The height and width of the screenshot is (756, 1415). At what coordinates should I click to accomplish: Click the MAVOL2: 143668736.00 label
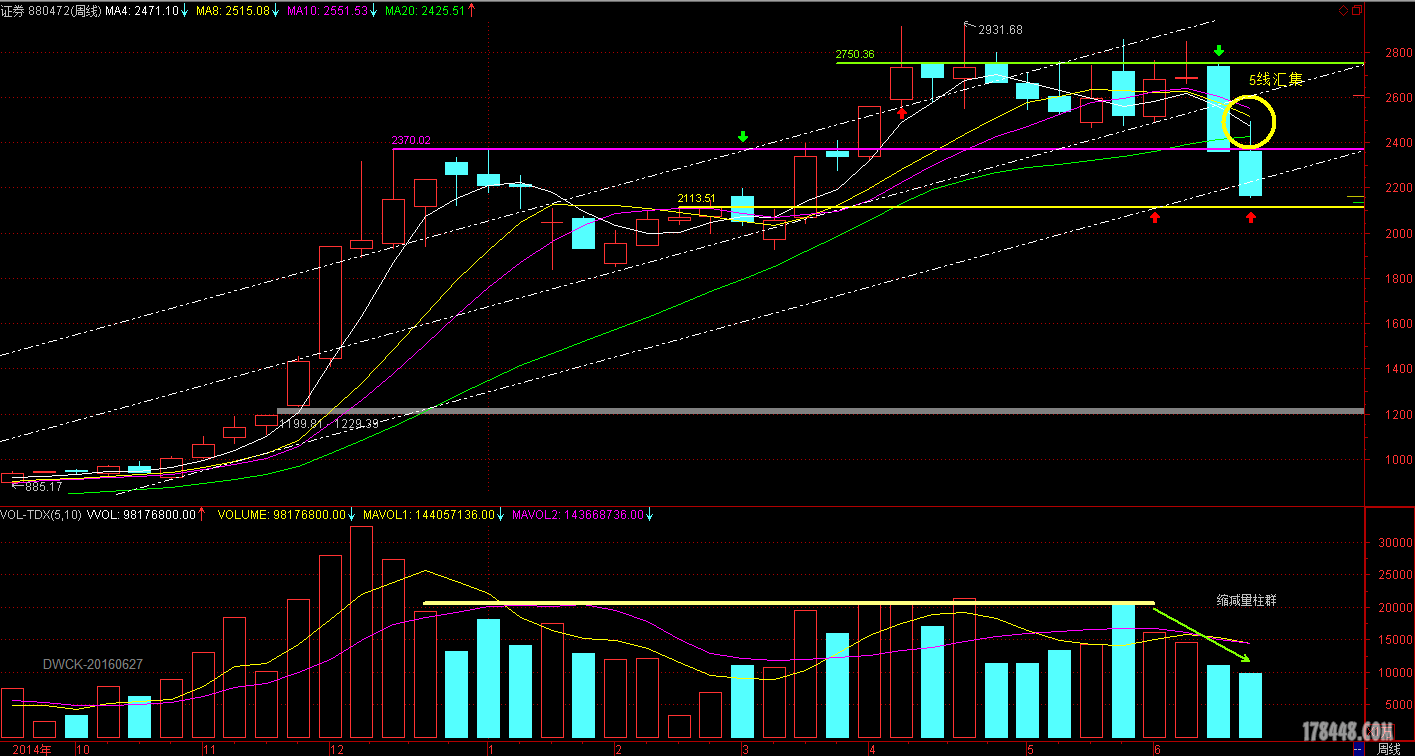(x=577, y=515)
